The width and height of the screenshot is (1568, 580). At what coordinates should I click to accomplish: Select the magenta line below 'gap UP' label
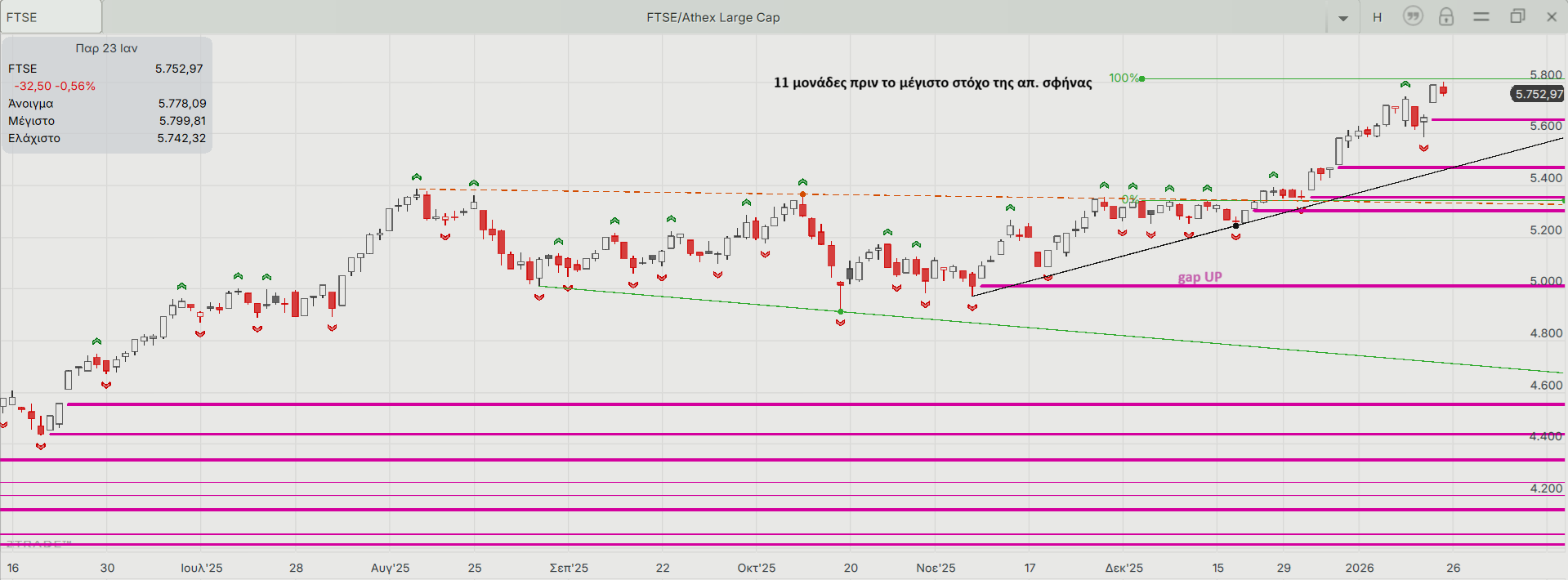coord(1266,286)
